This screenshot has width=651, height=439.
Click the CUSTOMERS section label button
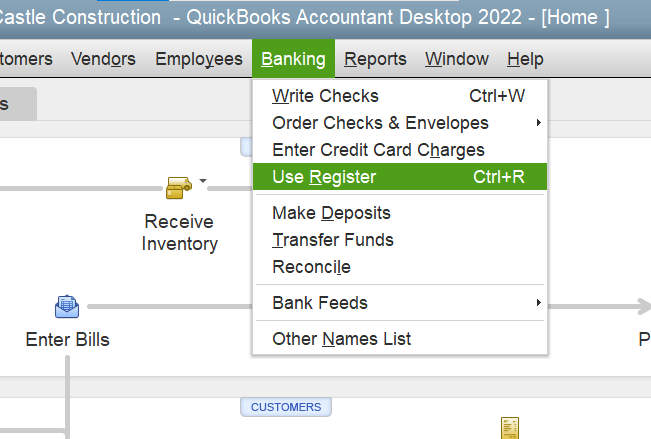click(x=286, y=407)
